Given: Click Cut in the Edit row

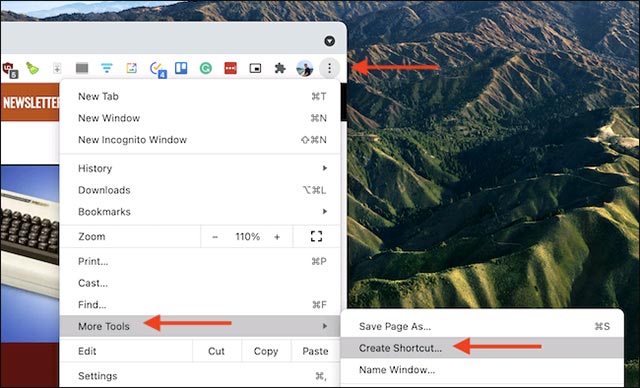Looking at the screenshot, I should click(x=217, y=351).
